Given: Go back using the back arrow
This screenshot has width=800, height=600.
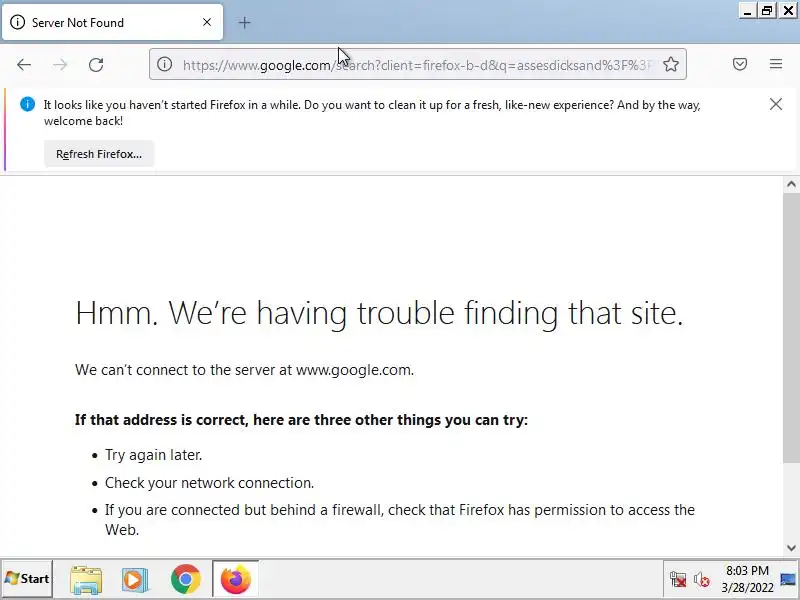Looking at the screenshot, I should (x=24, y=65).
